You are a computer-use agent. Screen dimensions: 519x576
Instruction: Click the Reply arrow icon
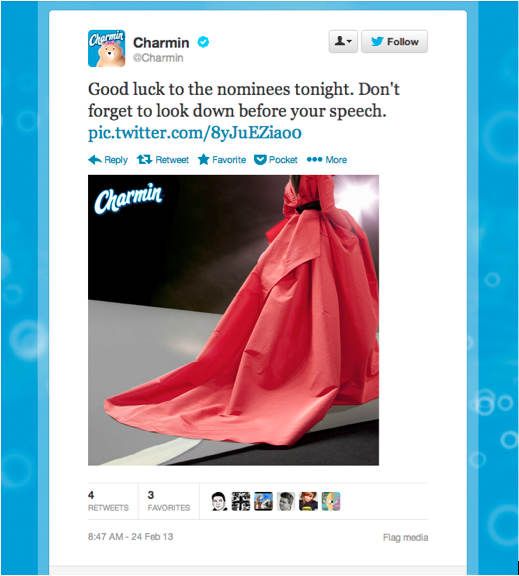[x=95, y=160]
